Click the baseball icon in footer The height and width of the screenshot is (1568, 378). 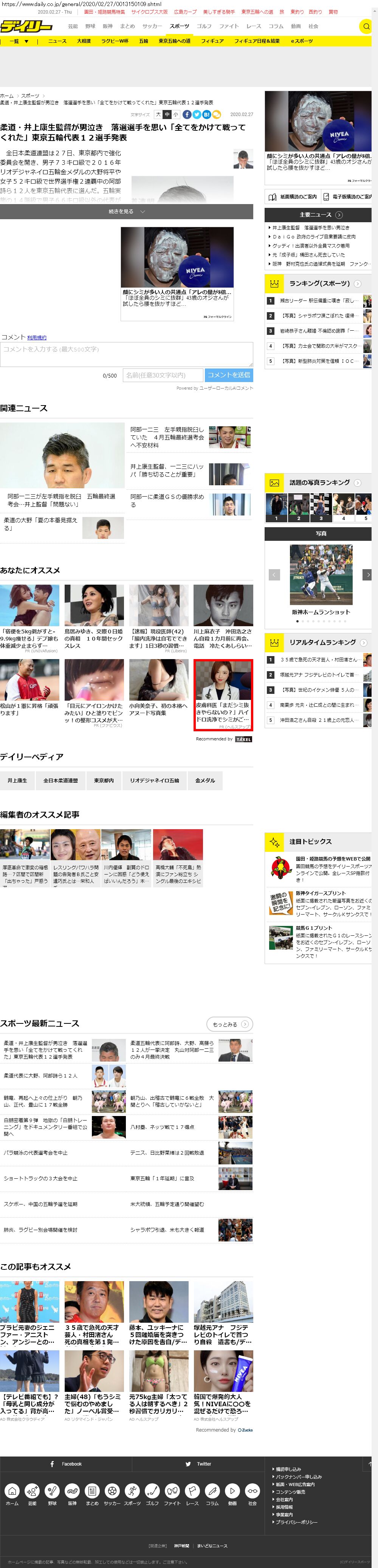tap(52, 1490)
